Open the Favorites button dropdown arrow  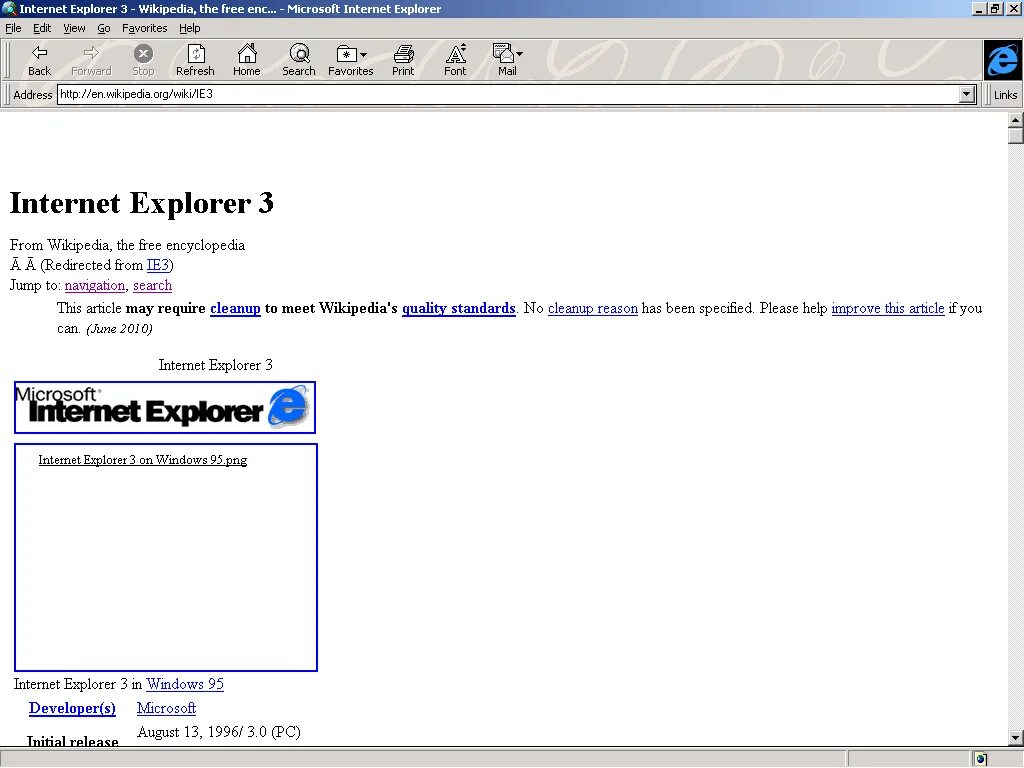click(364, 54)
